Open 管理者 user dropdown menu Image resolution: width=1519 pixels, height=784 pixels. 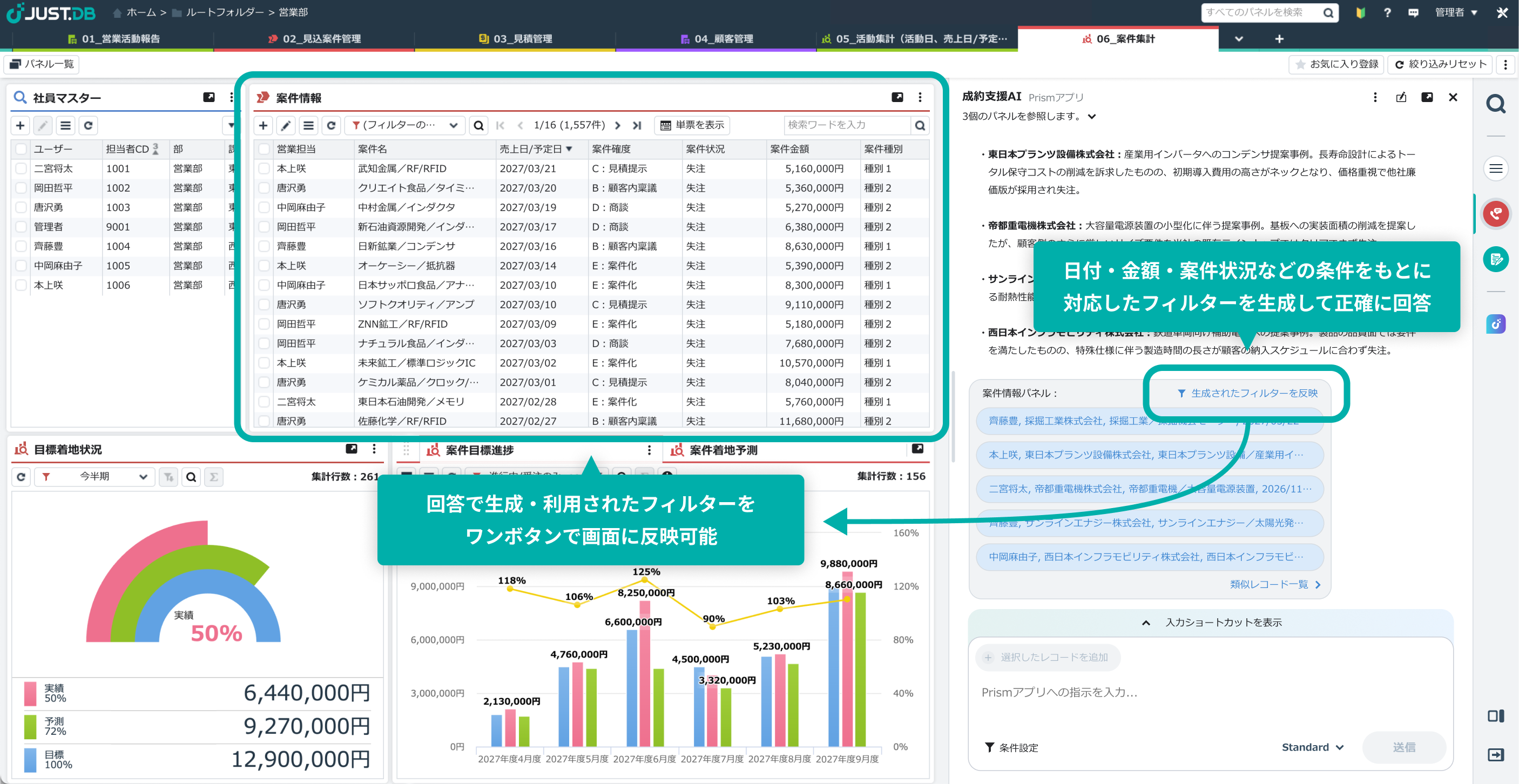point(1455,12)
